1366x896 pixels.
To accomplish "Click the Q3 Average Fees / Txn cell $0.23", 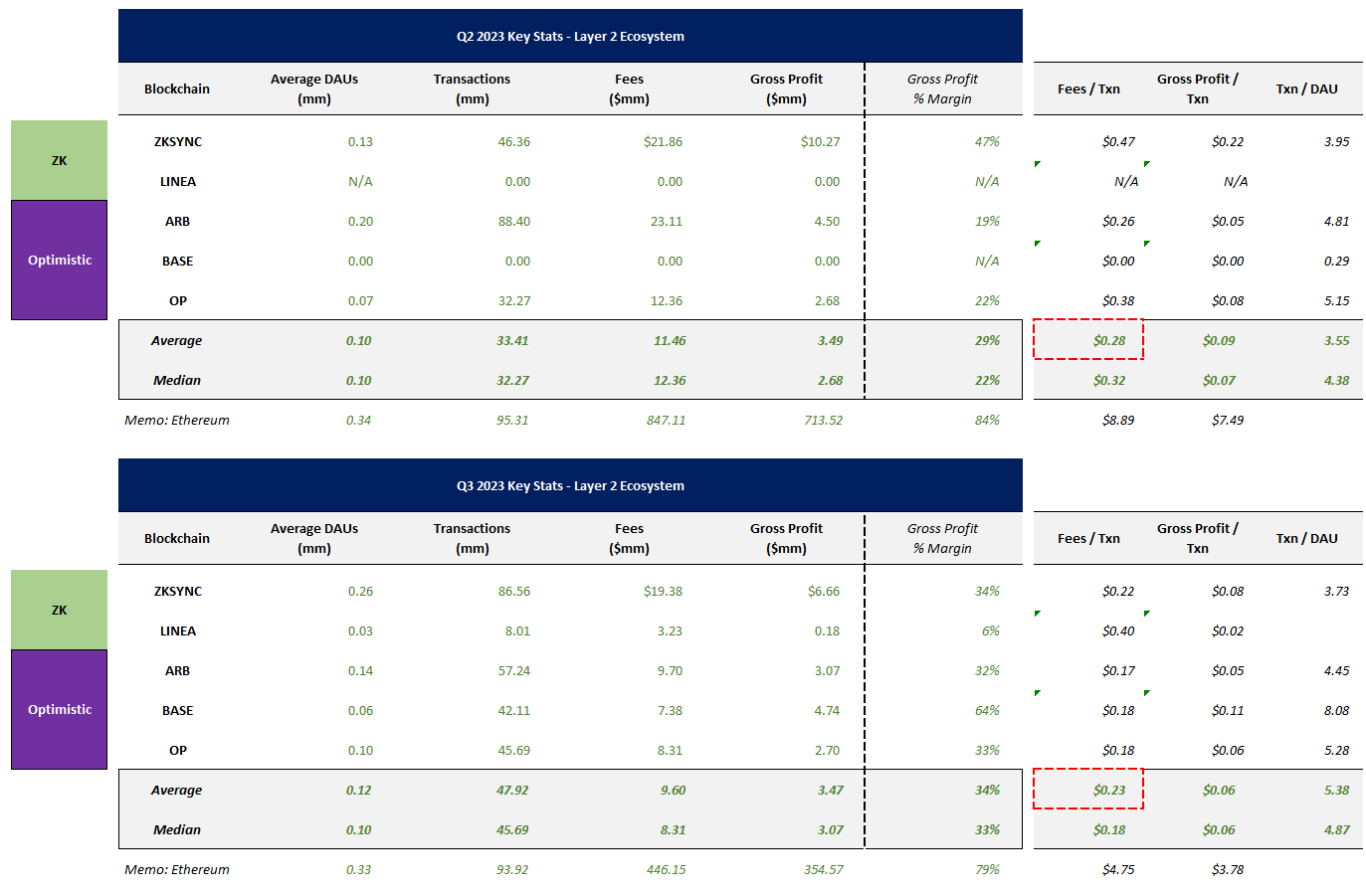I will click(1088, 789).
